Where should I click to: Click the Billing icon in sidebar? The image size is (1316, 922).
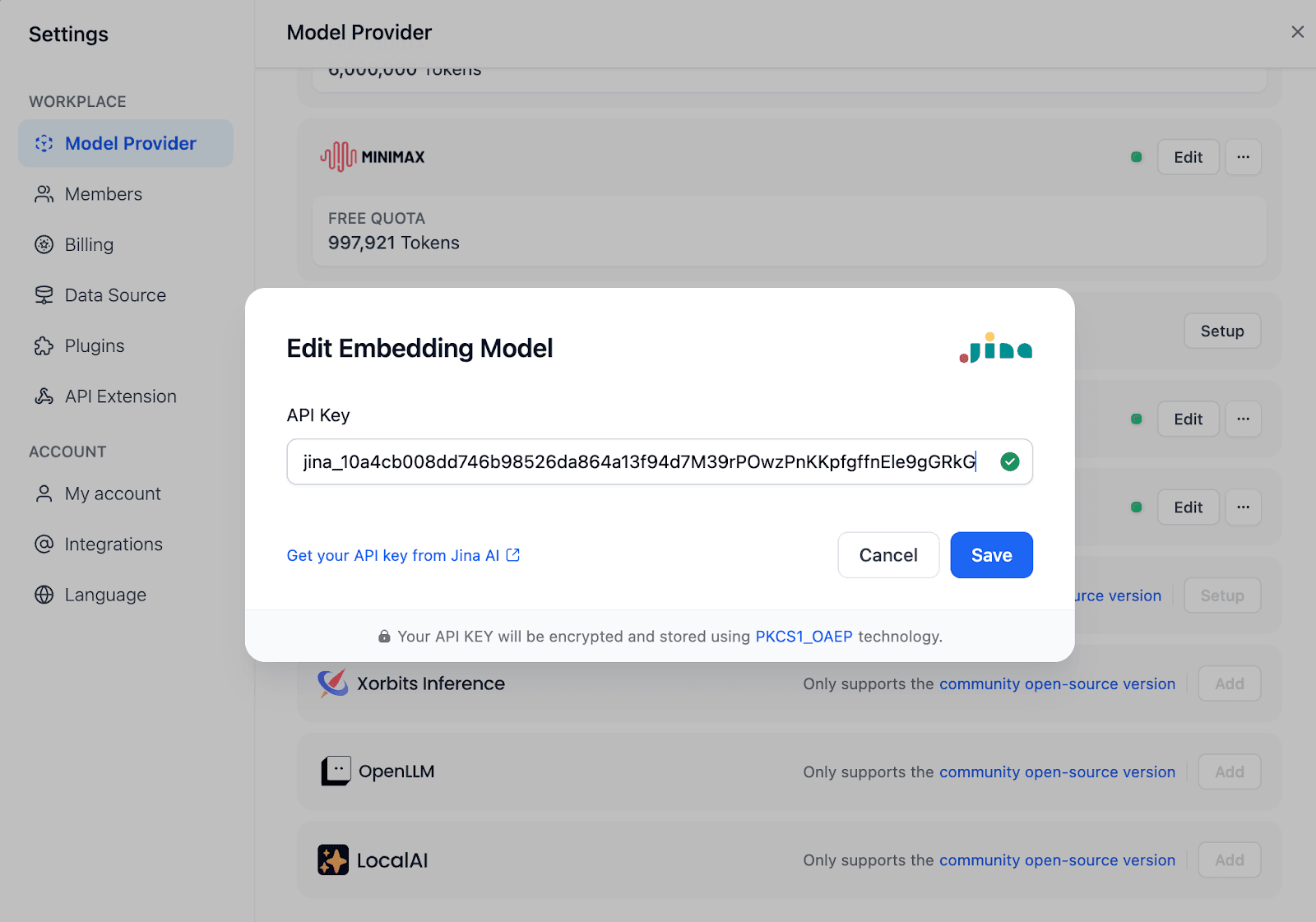pos(44,245)
